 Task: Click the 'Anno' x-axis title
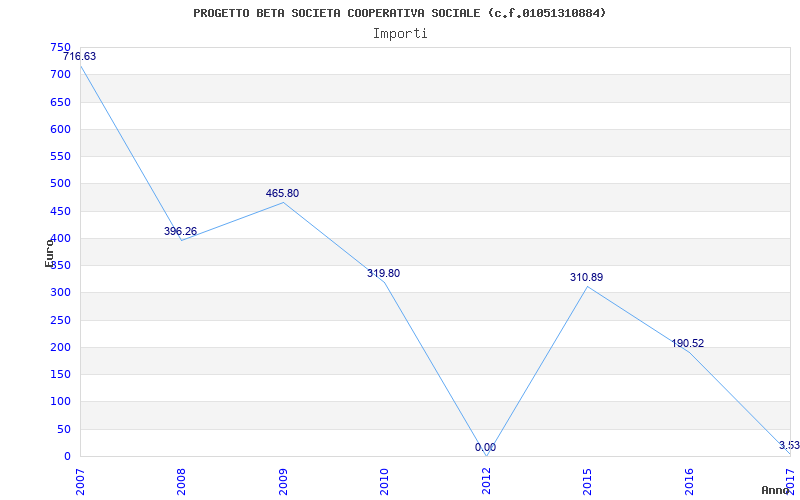[x=776, y=490]
